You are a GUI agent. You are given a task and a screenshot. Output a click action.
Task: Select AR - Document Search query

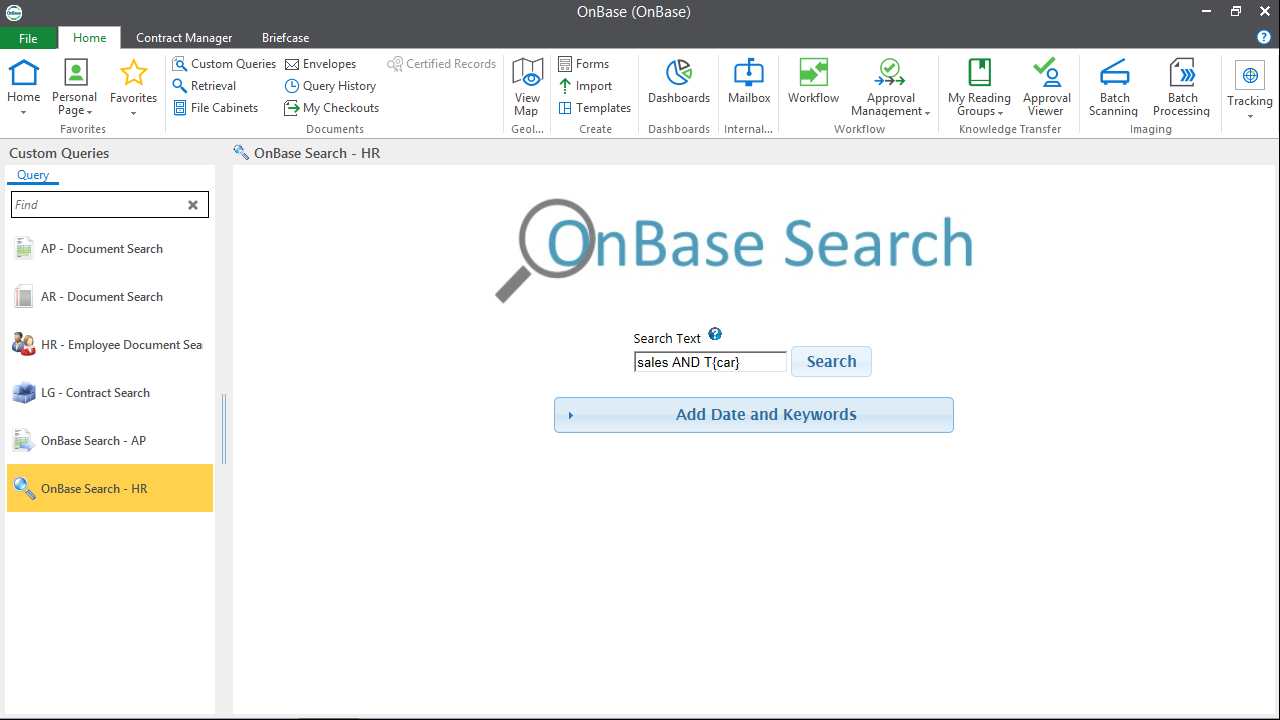coord(110,297)
